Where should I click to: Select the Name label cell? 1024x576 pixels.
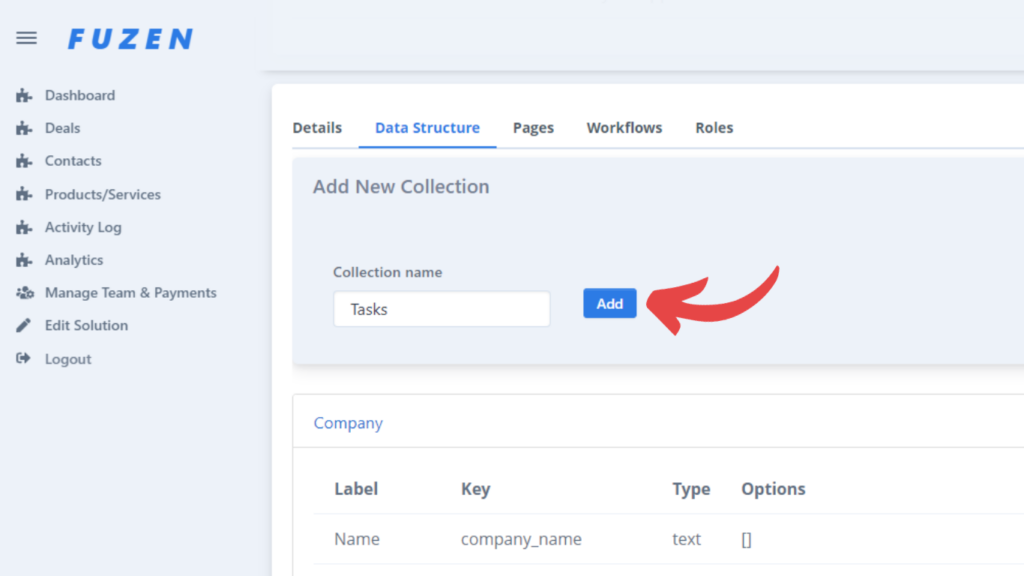point(357,539)
